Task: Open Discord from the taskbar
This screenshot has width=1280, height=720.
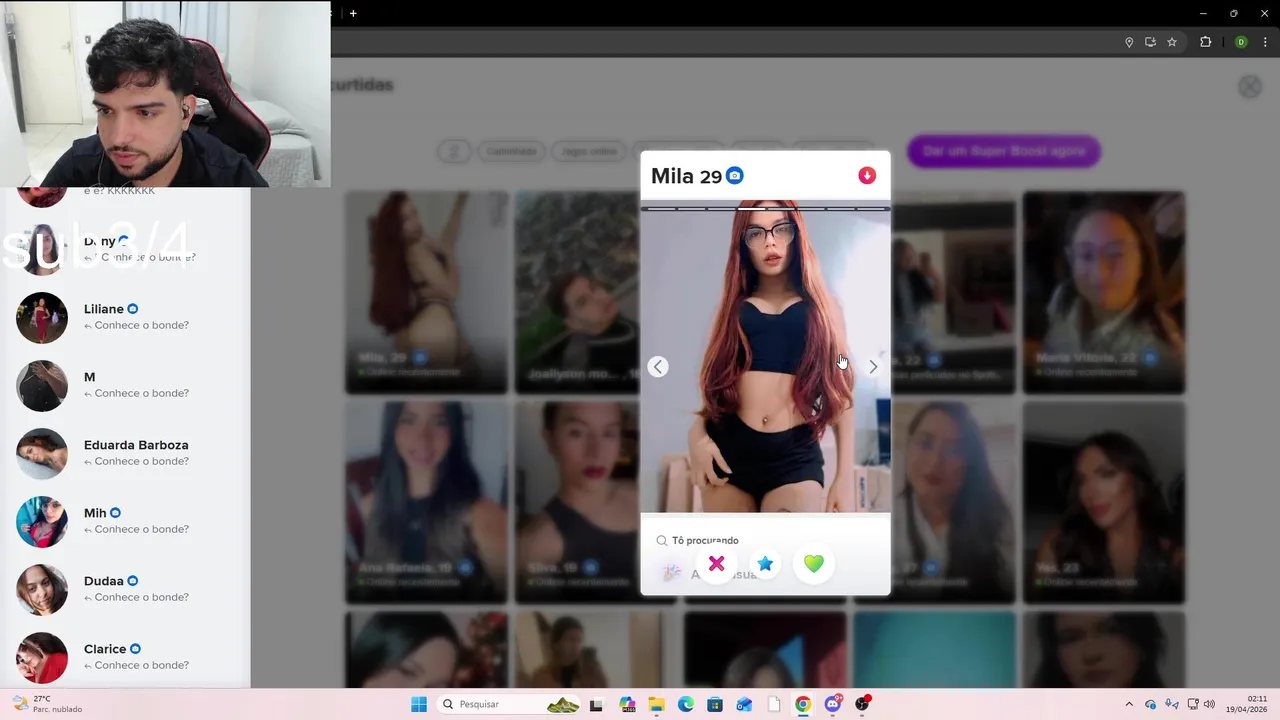Action: pyautogui.click(x=833, y=704)
